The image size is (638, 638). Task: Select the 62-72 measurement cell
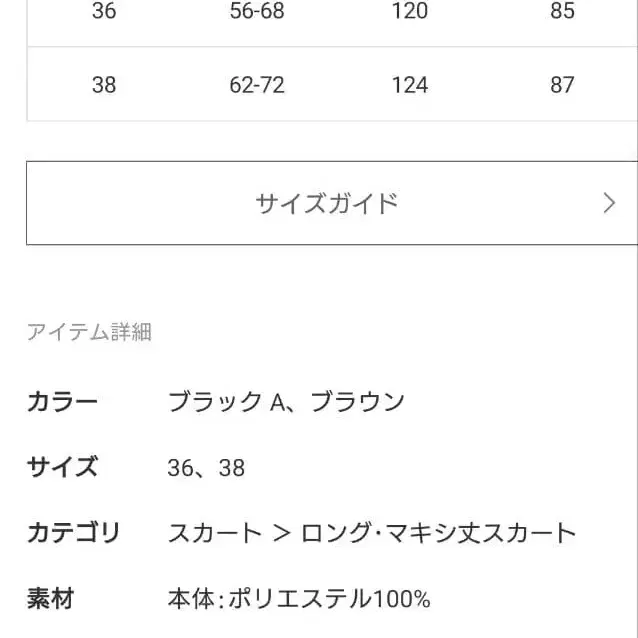257,85
